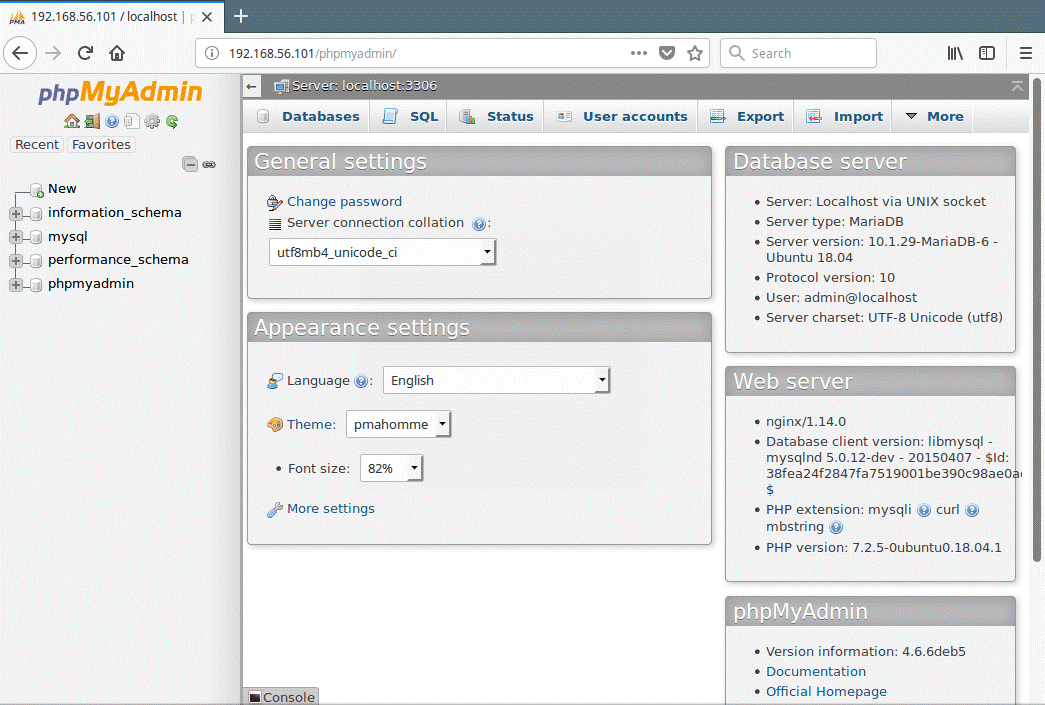
Task: Click the Change password link
Action: 345,202
